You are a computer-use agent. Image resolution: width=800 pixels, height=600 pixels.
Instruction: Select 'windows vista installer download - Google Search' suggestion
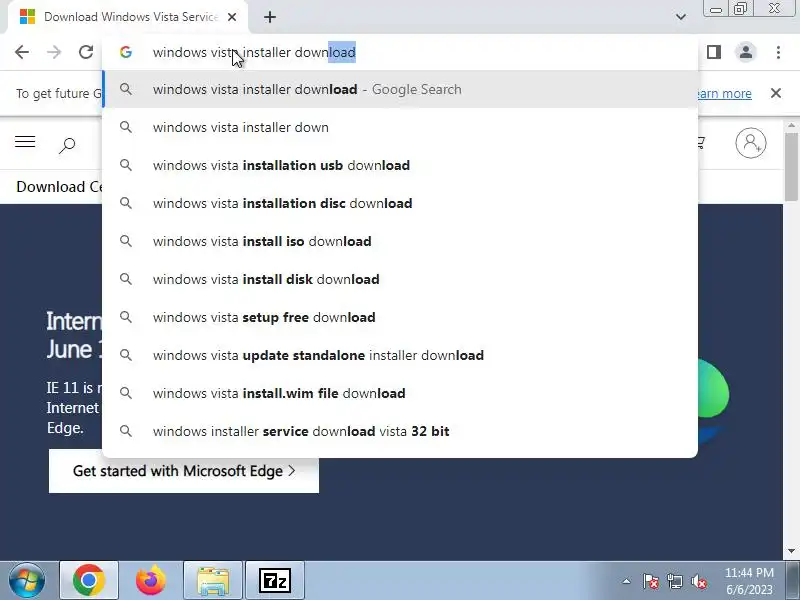(x=400, y=89)
